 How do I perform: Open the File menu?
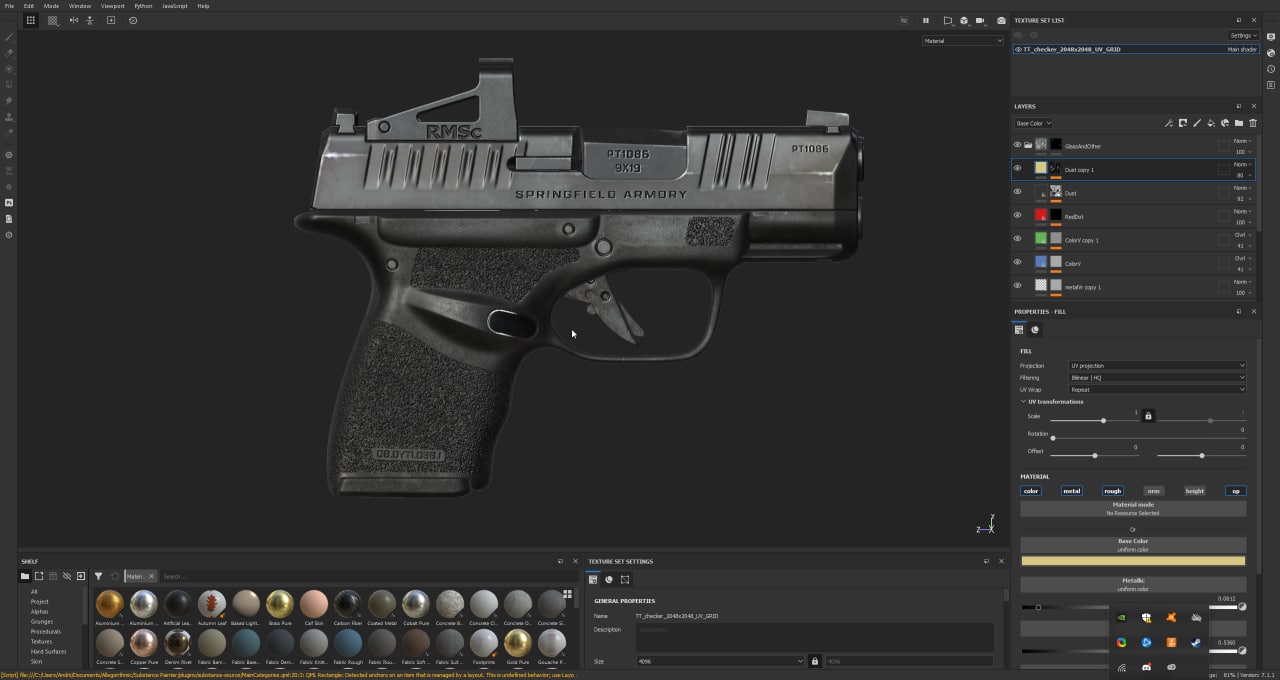pyautogui.click(x=9, y=6)
